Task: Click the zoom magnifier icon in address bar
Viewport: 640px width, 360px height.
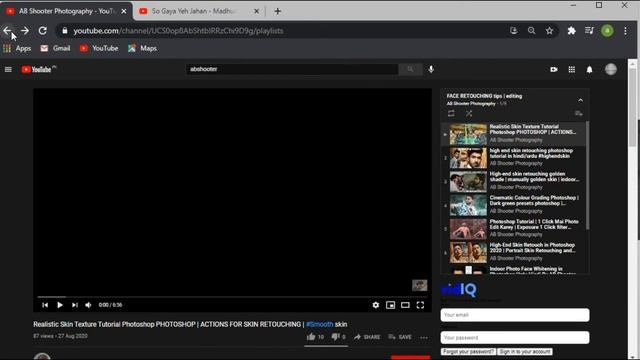Action: [x=531, y=31]
